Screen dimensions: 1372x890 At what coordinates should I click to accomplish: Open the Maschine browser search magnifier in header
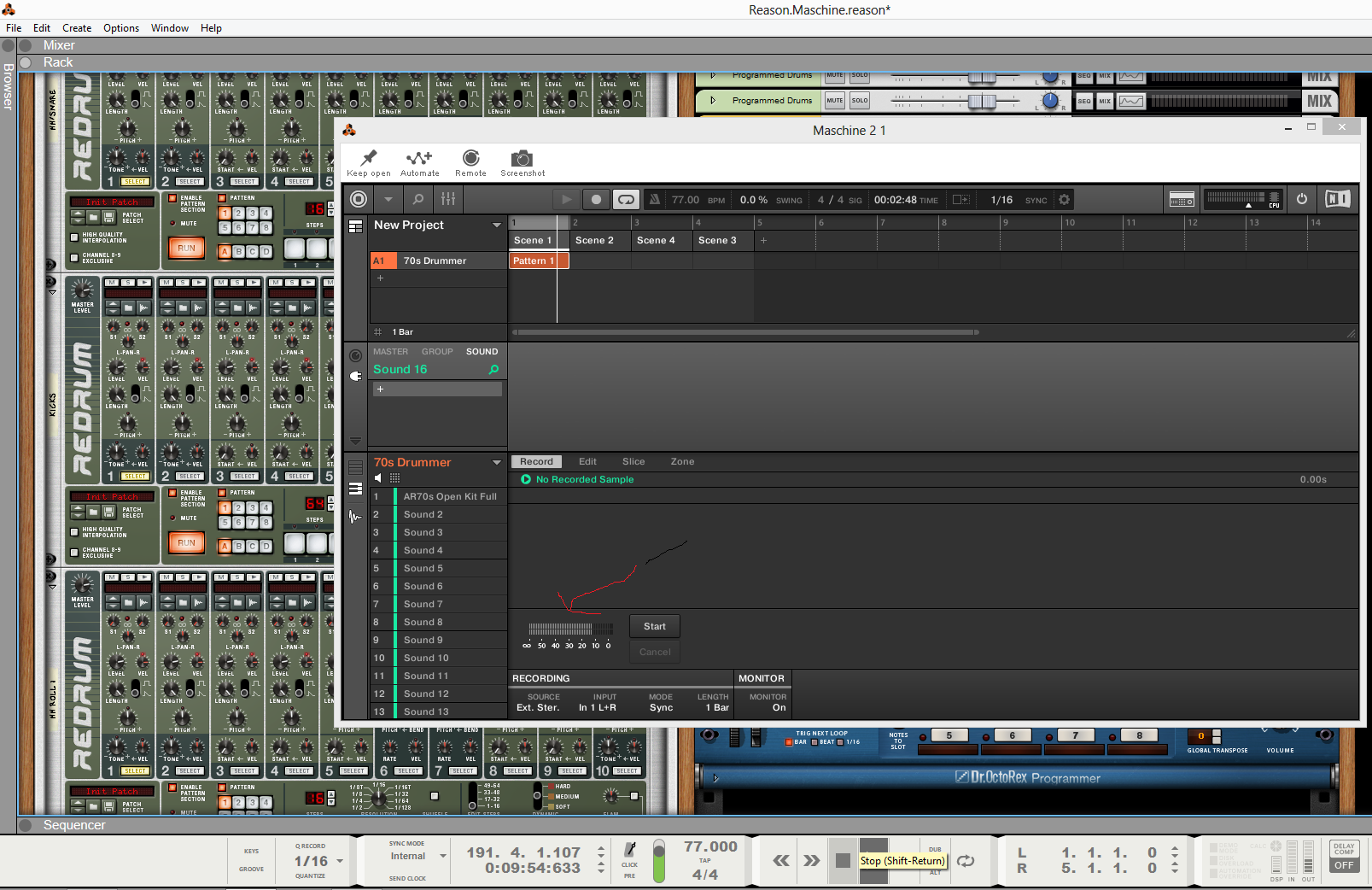tap(418, 199)
